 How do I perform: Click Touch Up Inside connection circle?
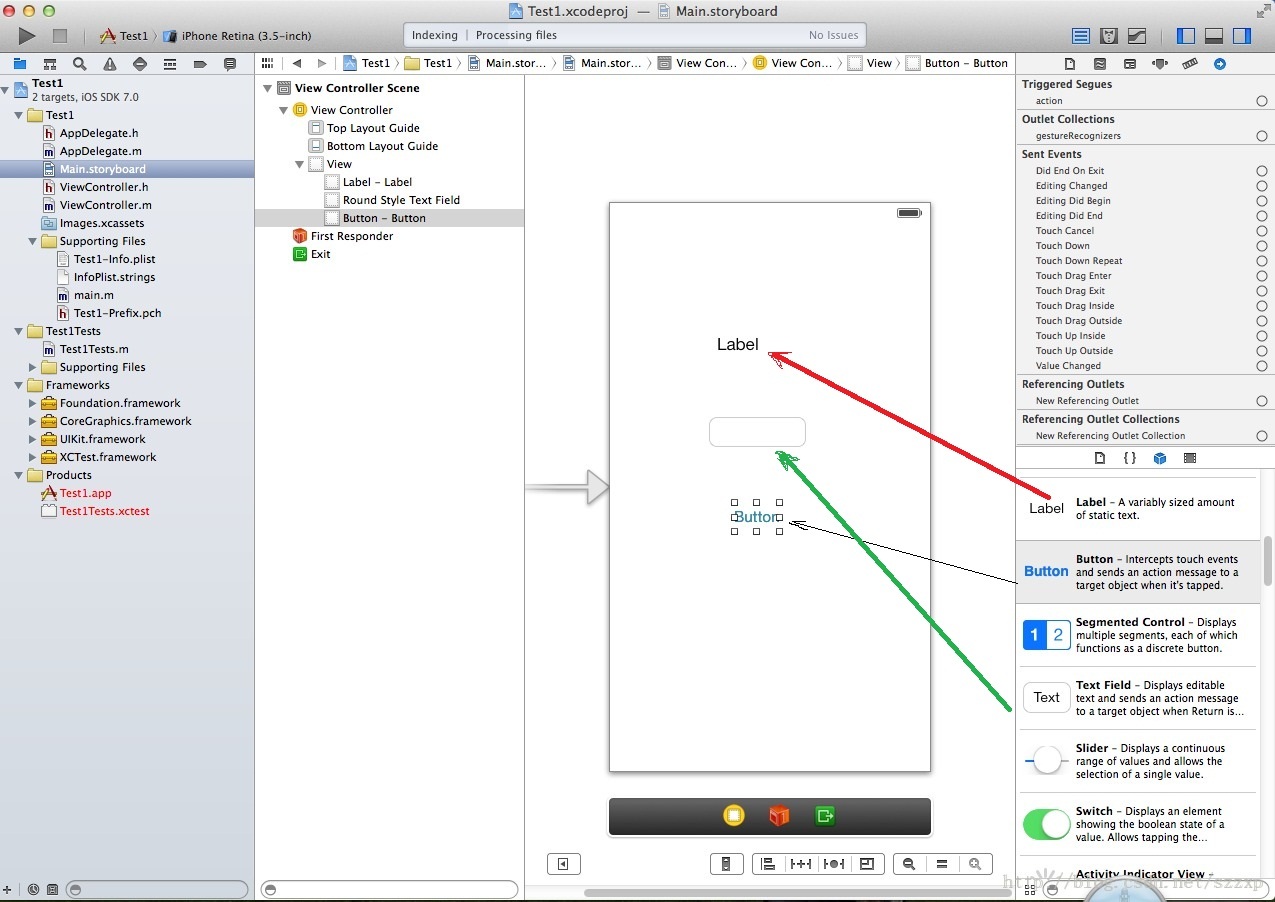click(1262, 336)
